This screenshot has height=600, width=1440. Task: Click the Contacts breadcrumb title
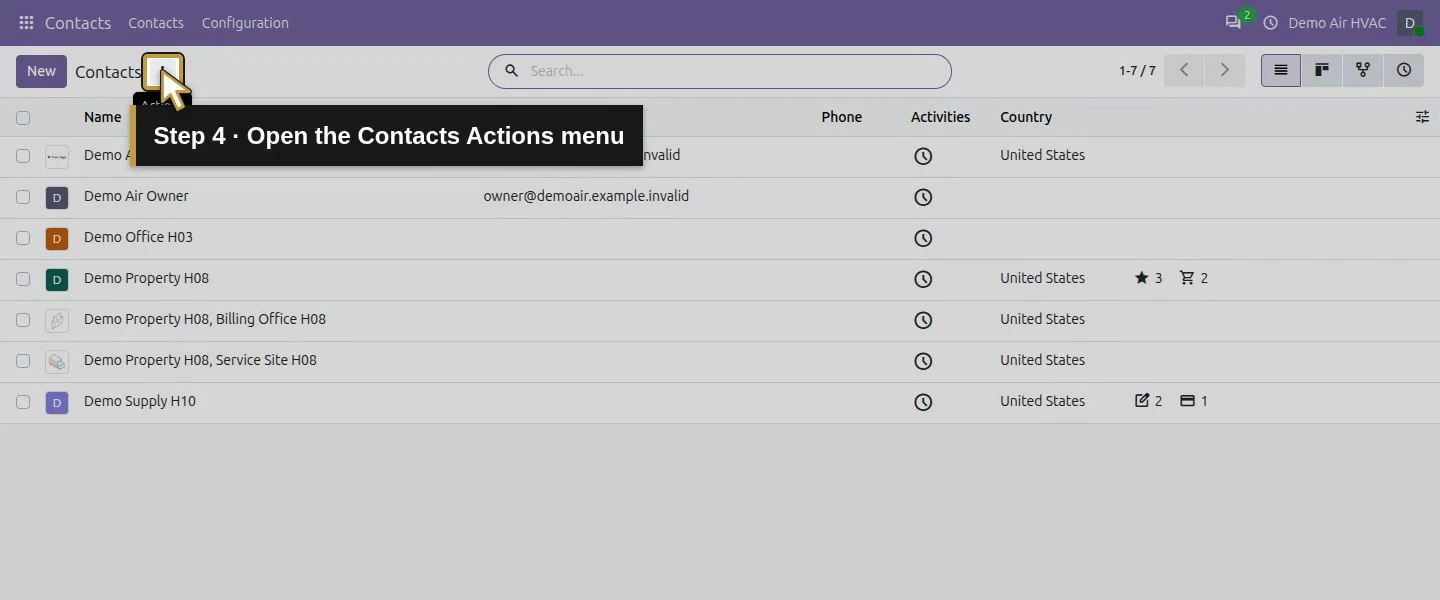pos(108,72)
